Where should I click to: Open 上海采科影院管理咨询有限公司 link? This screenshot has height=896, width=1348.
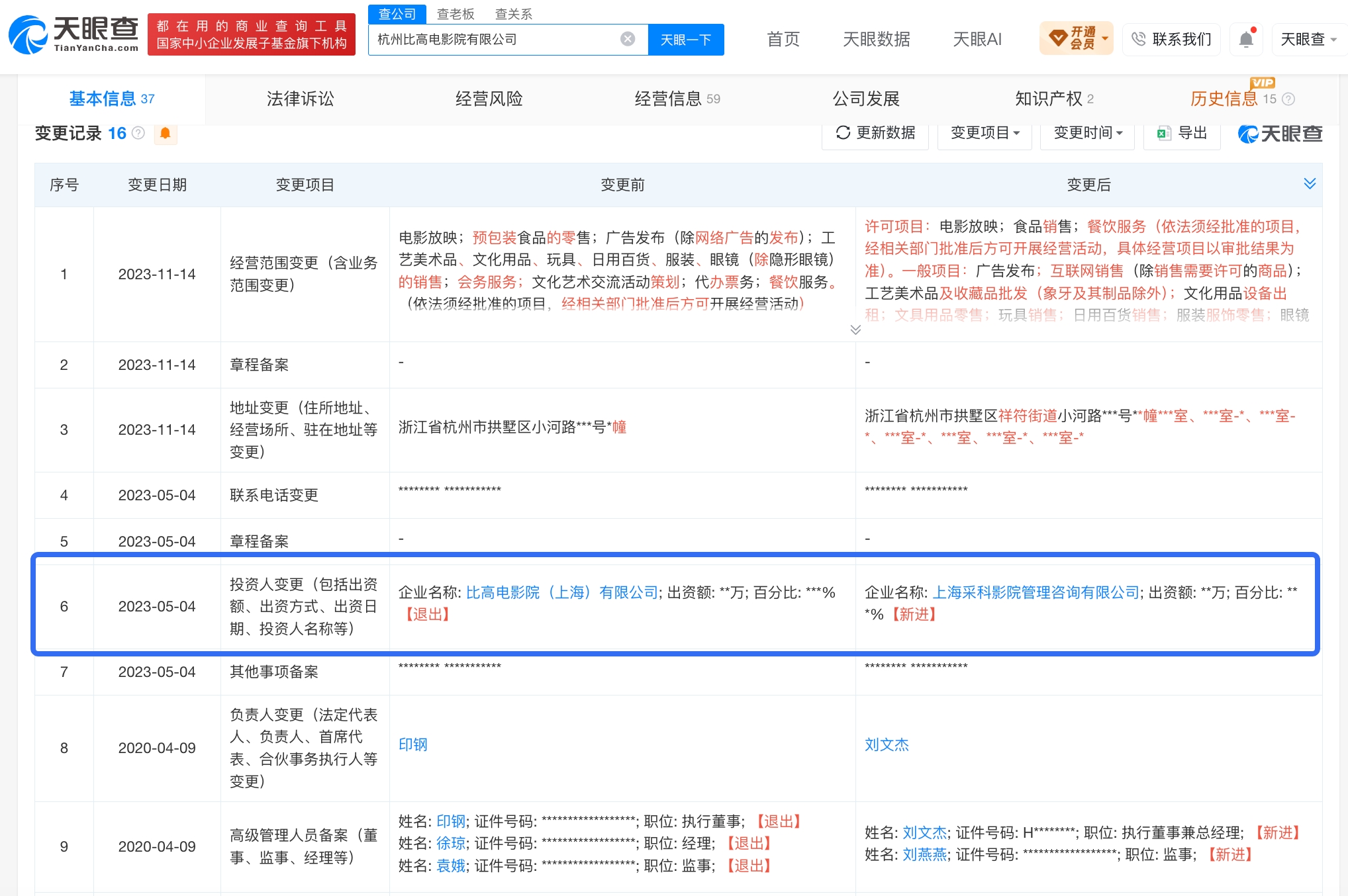1035,592
